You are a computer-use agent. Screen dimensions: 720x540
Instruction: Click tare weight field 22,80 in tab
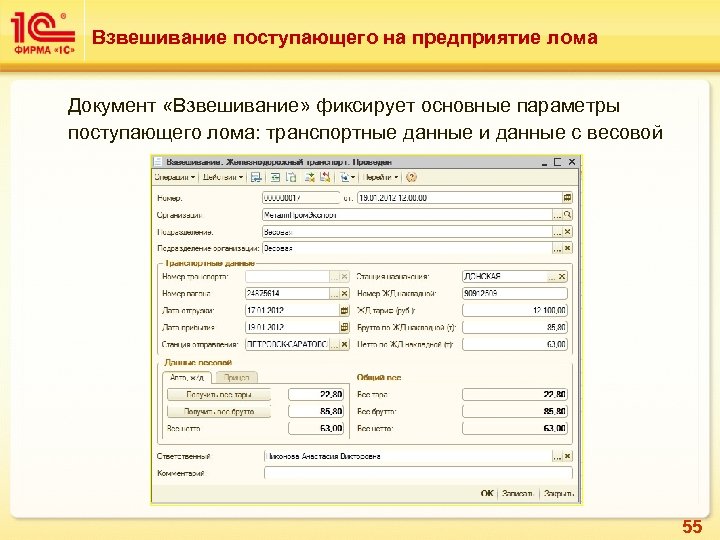(x=316, y=394)
